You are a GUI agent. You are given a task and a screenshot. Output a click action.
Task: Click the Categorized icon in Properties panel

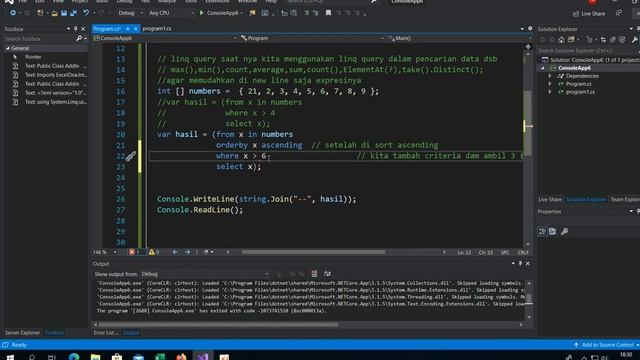(542, 231)
